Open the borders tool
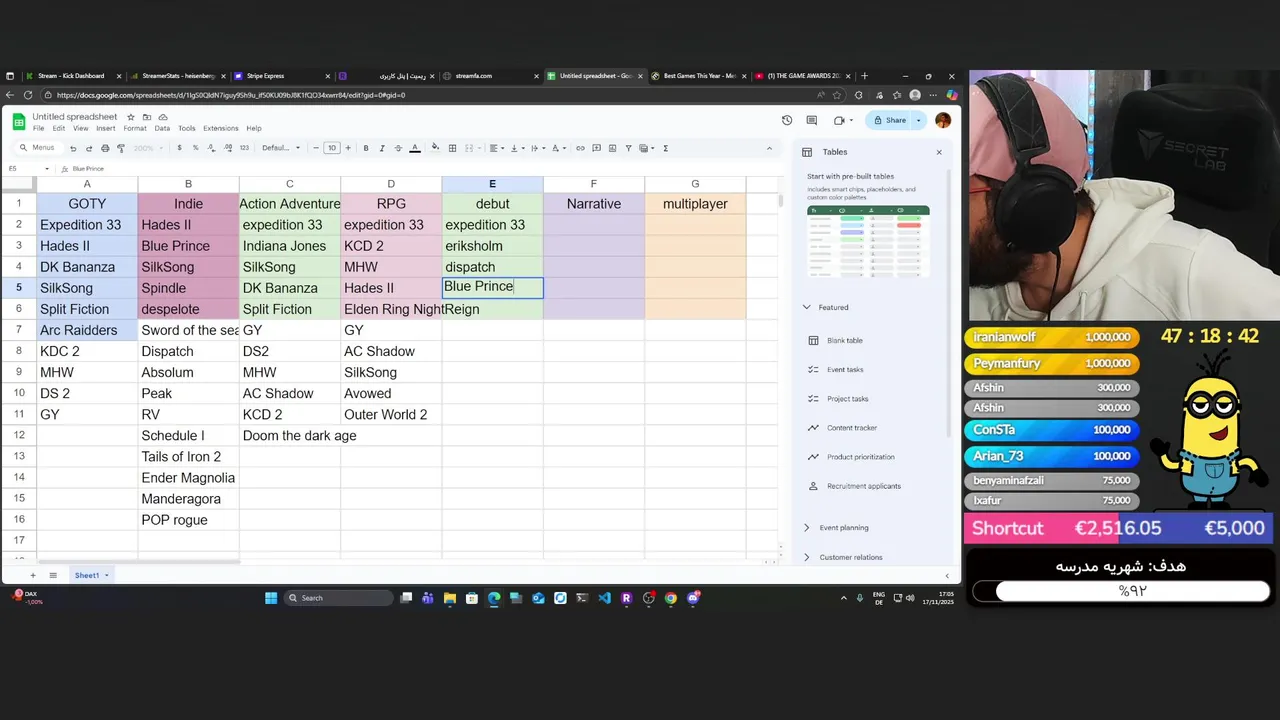The image size is (1280, 720). [x=452, y=148]
